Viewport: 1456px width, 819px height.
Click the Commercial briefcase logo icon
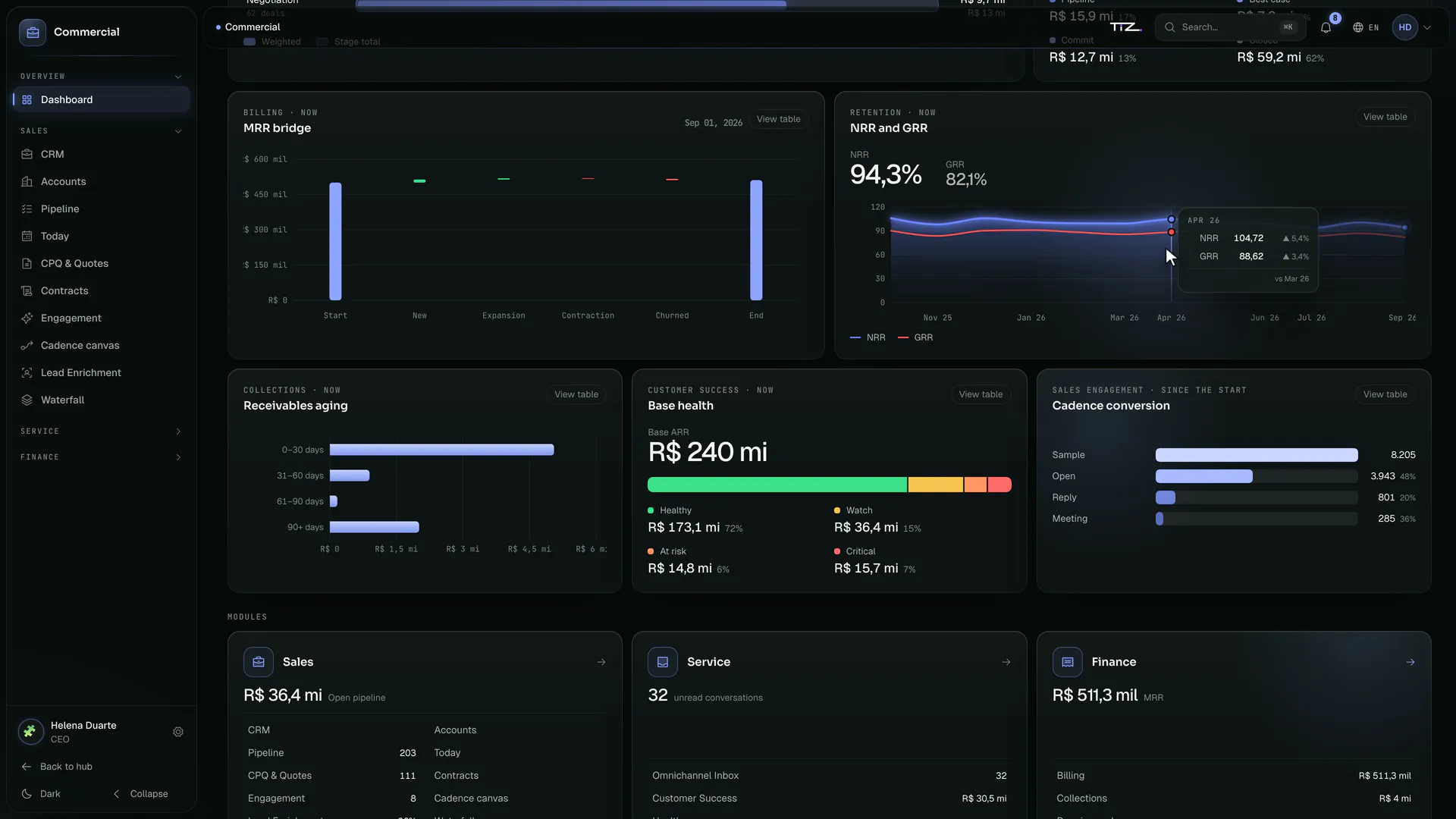(x=33, y=33)
